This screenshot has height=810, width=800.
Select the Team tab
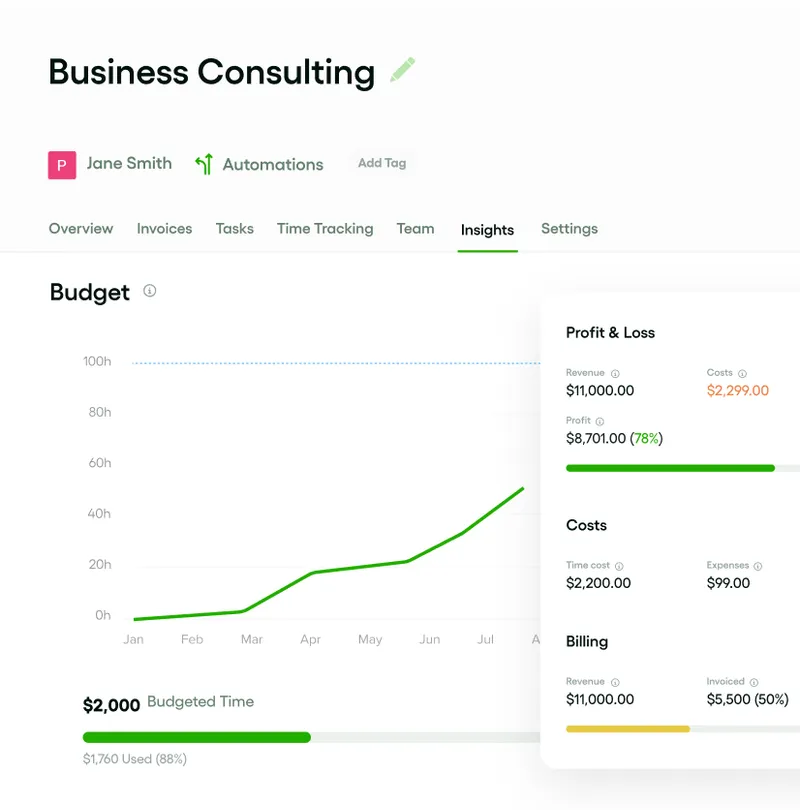pos(415,229)
